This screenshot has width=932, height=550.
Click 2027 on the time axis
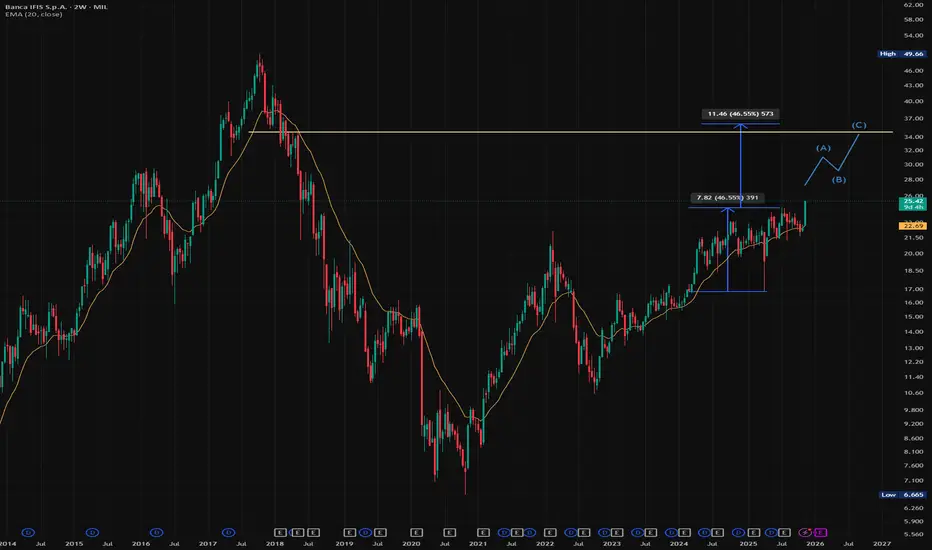click(x=881, y=543)
